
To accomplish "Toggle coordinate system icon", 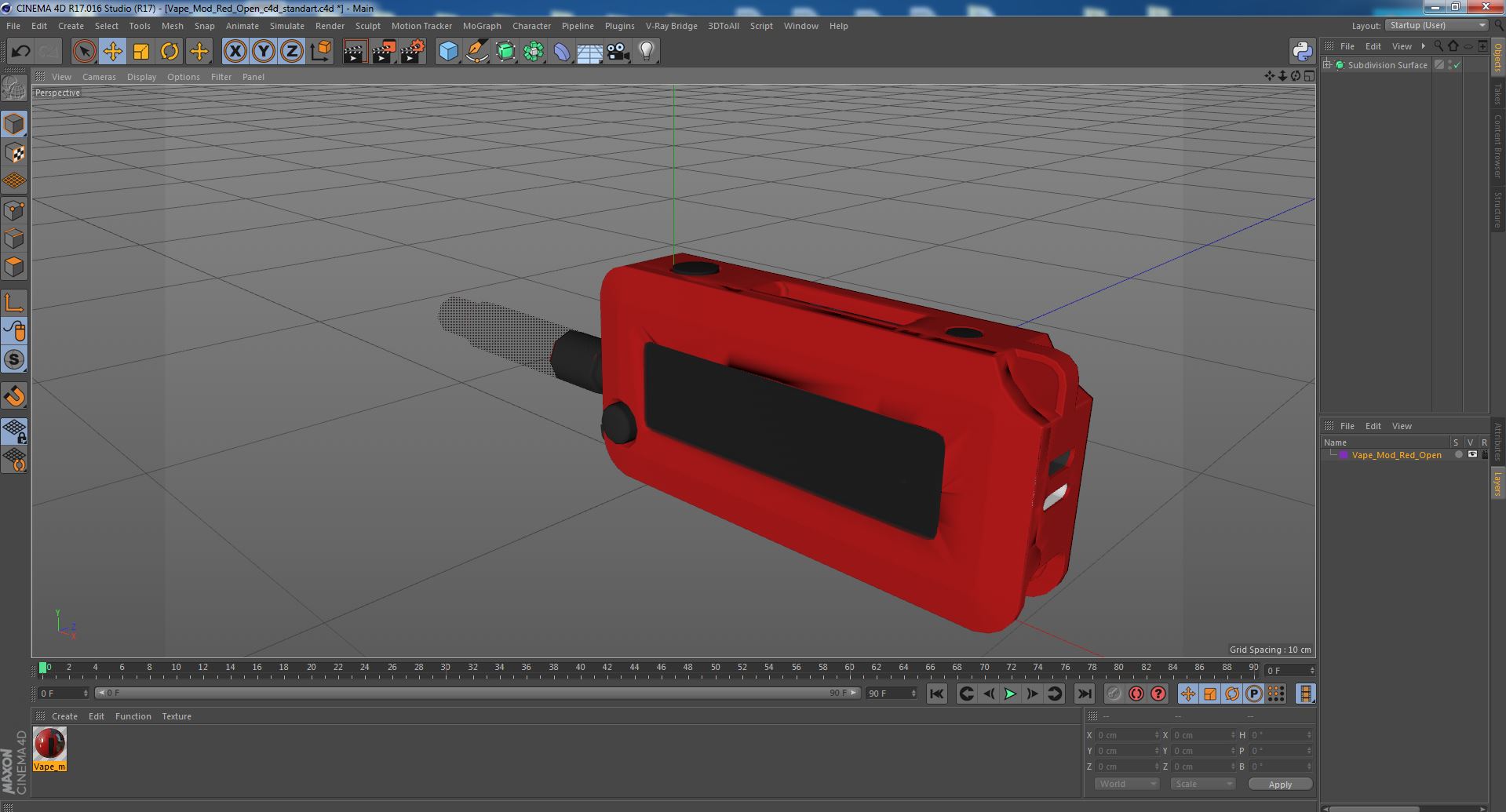I will pyautogui.click(x=320, y=52).
